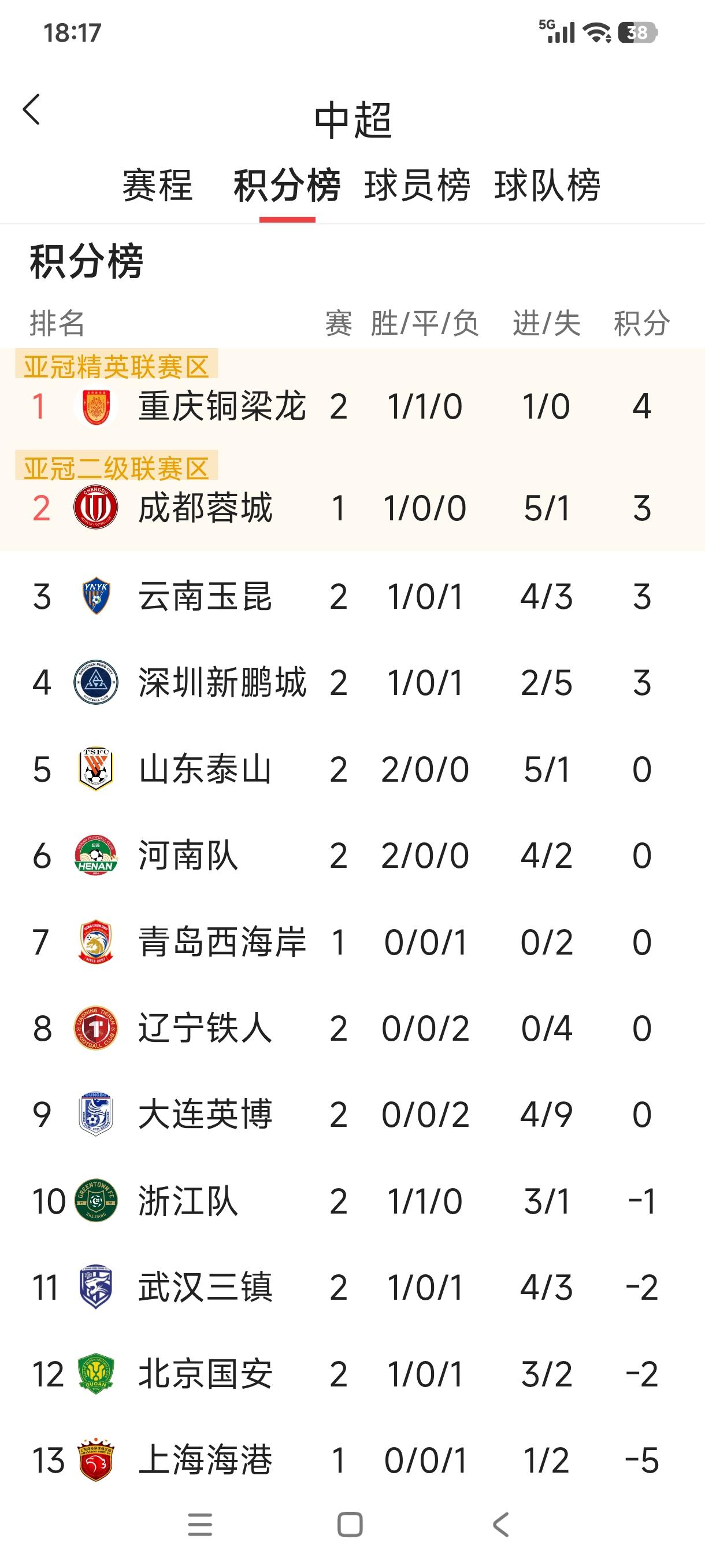
Task: Open 上海海港 team entry
Action: pos(205,1460)
